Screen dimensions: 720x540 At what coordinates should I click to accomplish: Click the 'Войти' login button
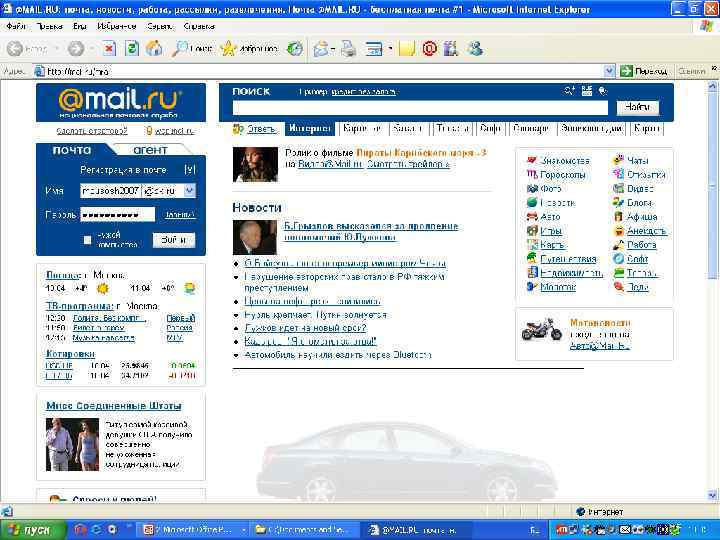point(174,239)
